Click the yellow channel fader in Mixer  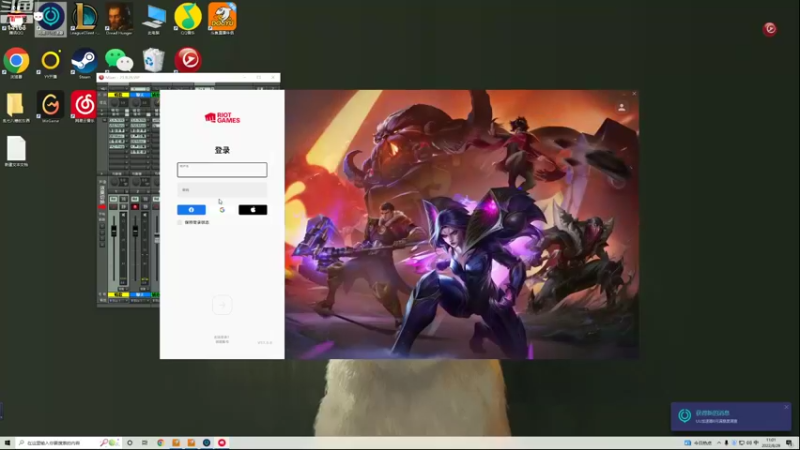114,231
